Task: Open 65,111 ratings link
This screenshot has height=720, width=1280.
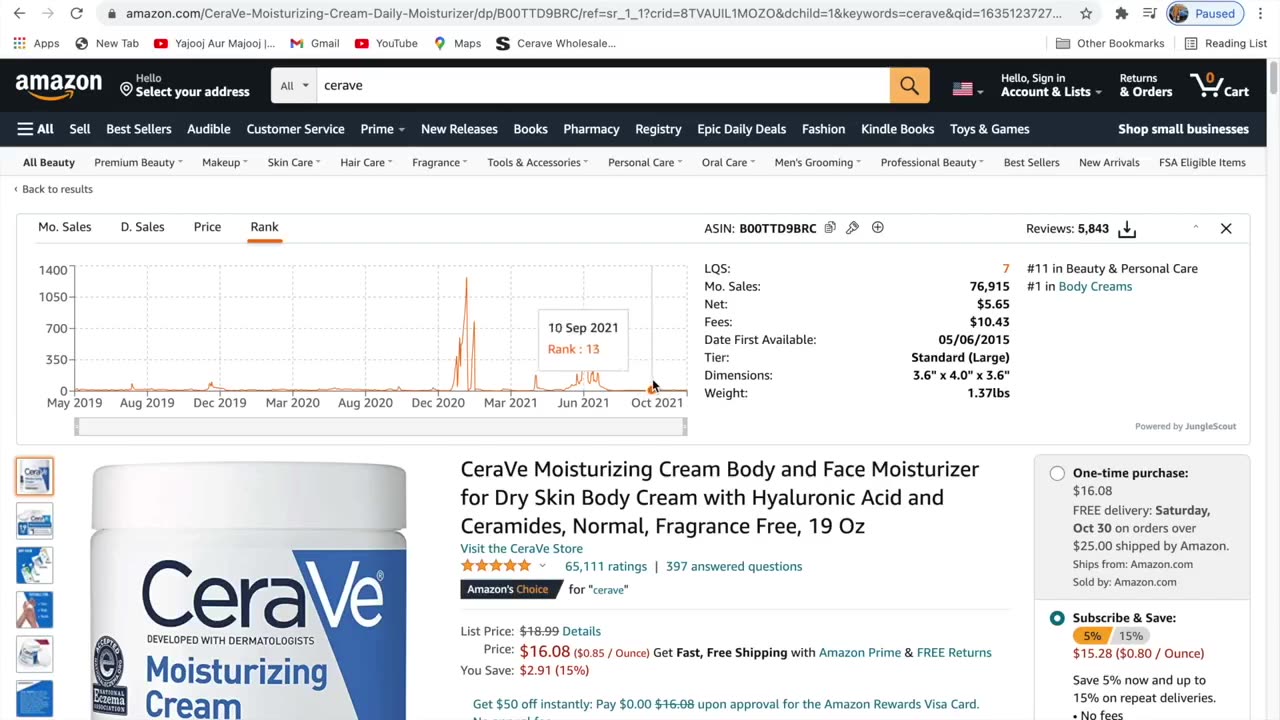Action: click(x=606, y=566)
